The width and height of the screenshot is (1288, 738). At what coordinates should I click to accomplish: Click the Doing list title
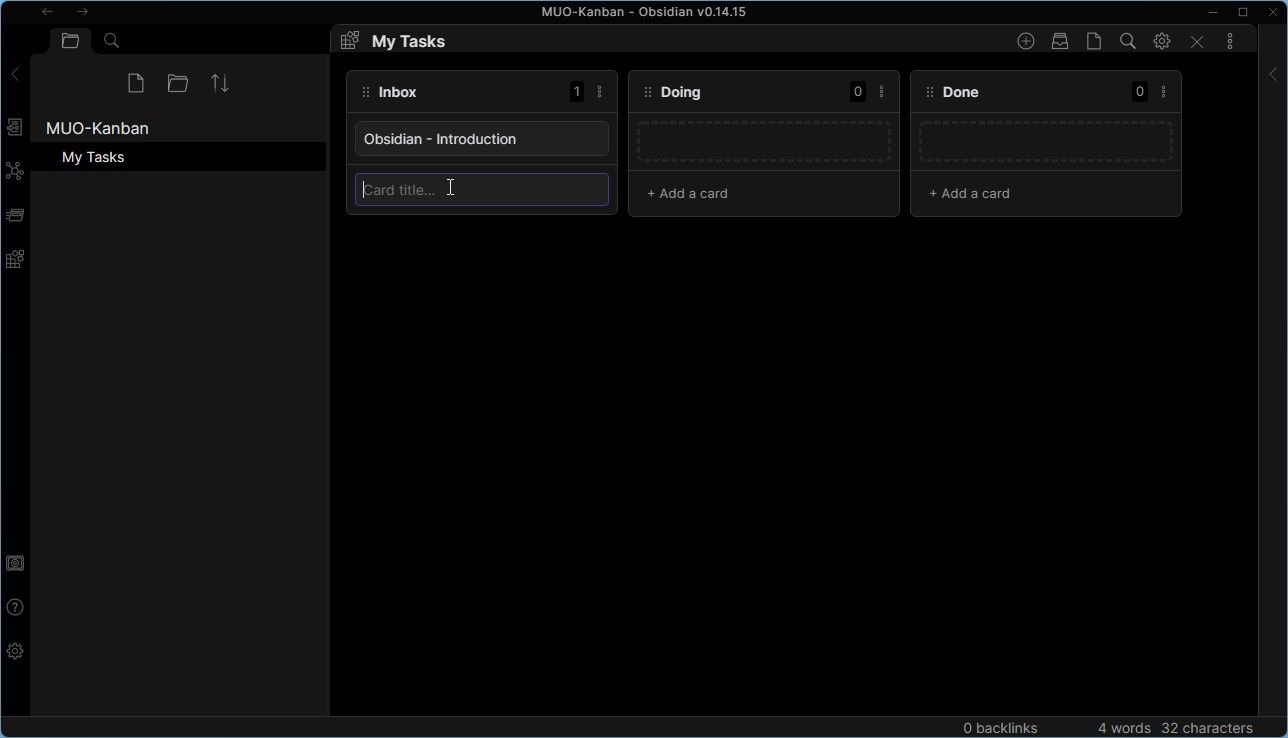(680, 92)
